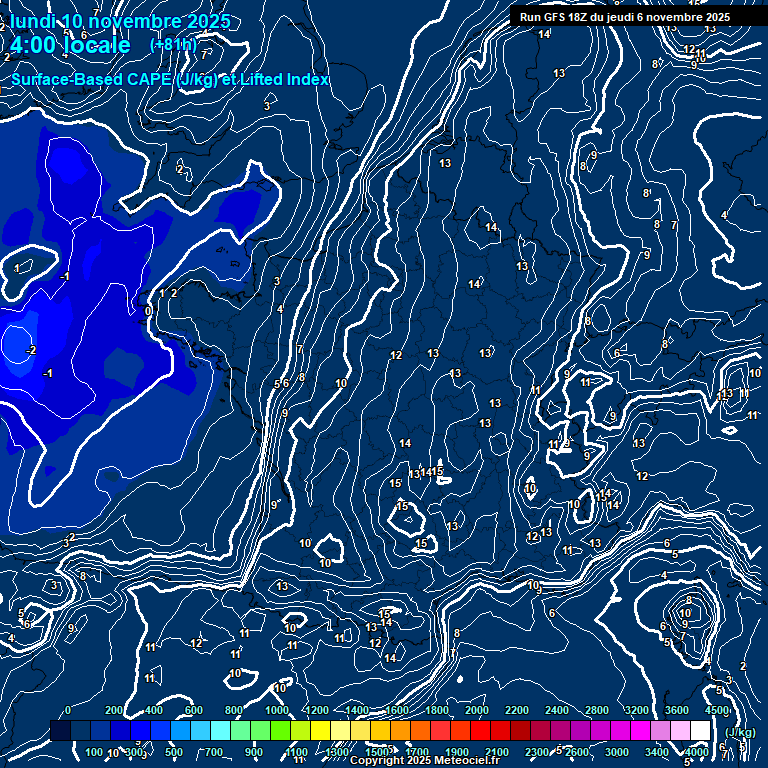The image size is (768, 768).
Task: Click the 'Copyright 2025 Meteociel.fr' footer text
Action: (x=425, y=760)
